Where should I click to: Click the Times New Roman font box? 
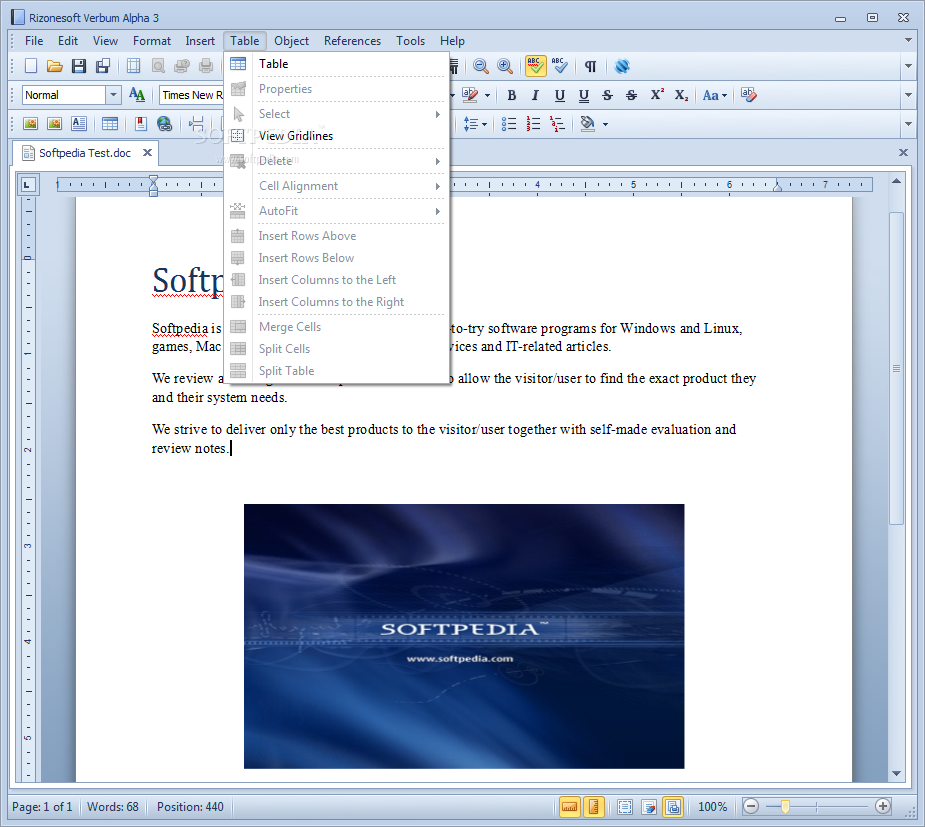coord(192,95)
